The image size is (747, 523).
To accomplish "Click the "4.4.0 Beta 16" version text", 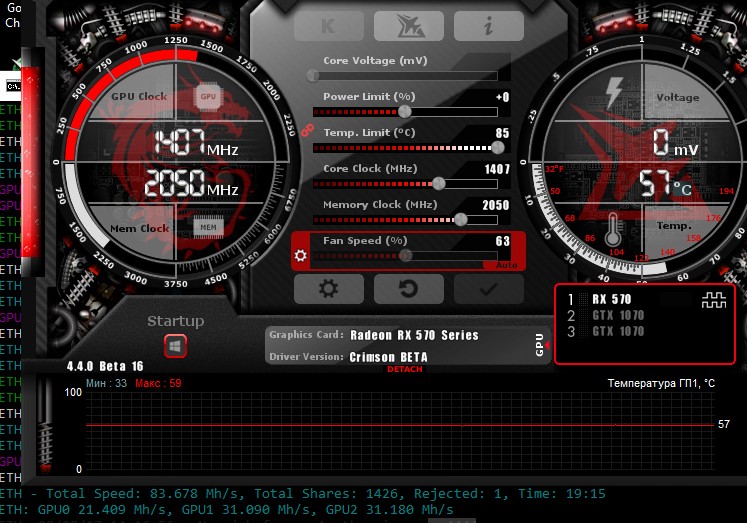I will pos(105,366).
